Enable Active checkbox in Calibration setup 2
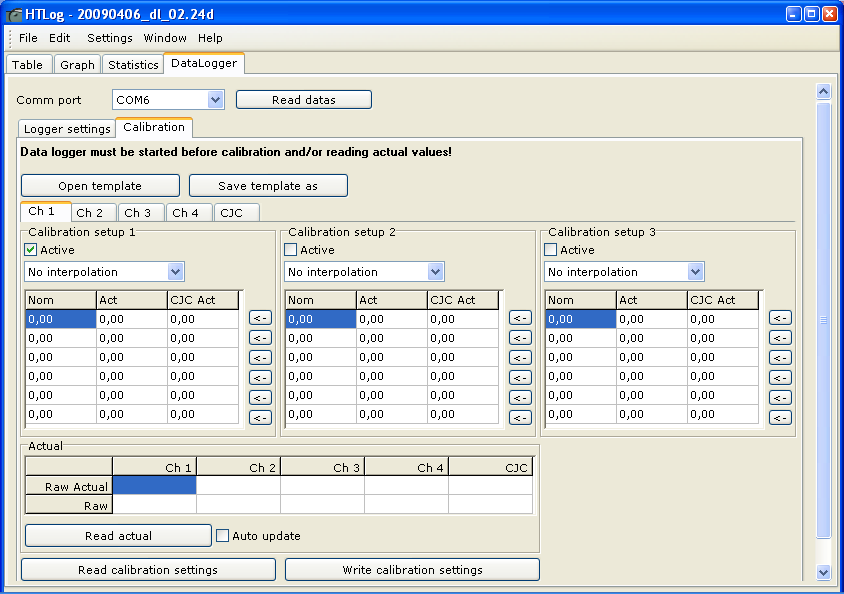This screenshot has height=594, width=844. (x=291, y=250)
